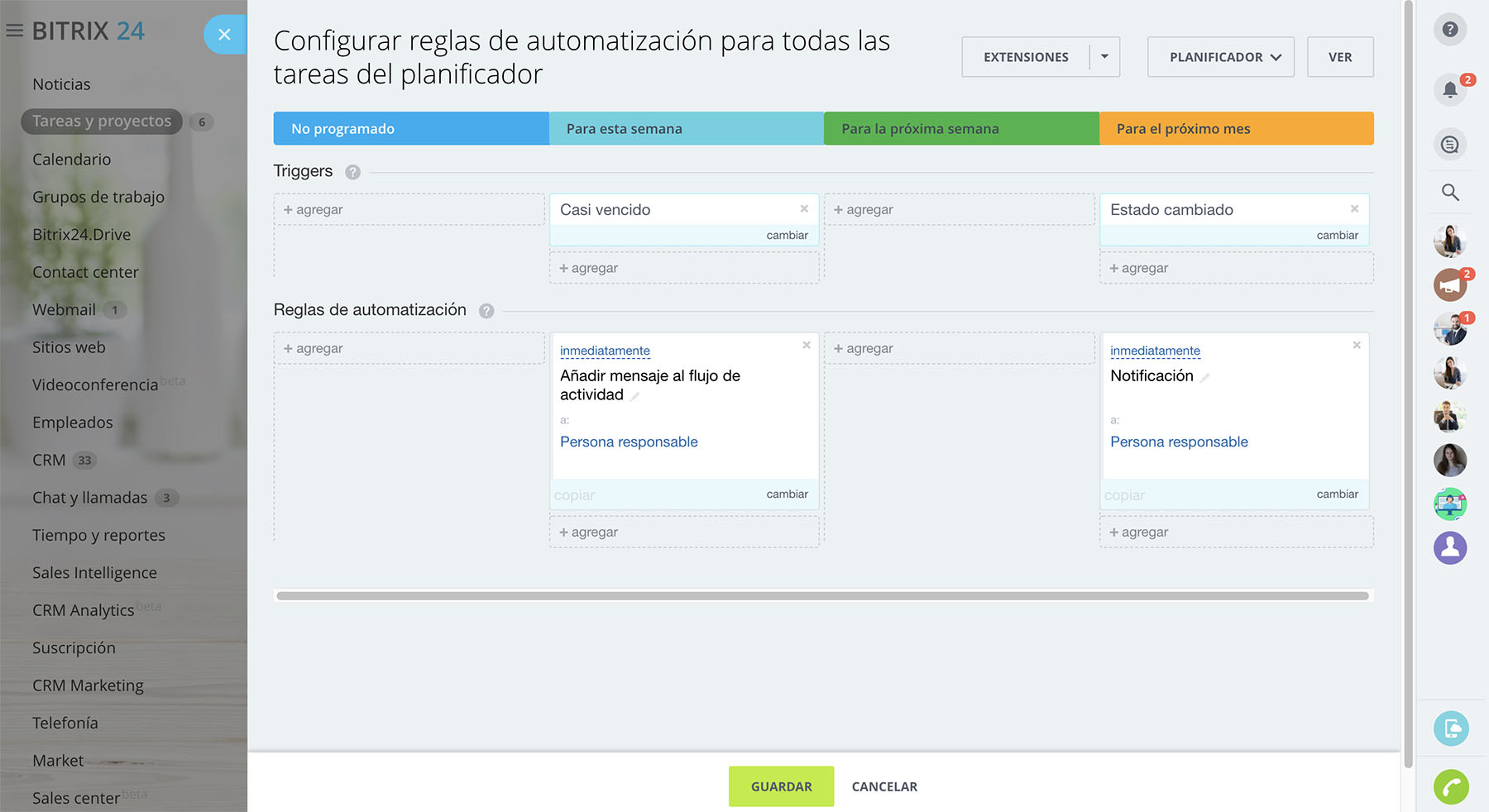1489x812 pixels.
Task: Click the green phone call icon
Action: (1450, 786)
